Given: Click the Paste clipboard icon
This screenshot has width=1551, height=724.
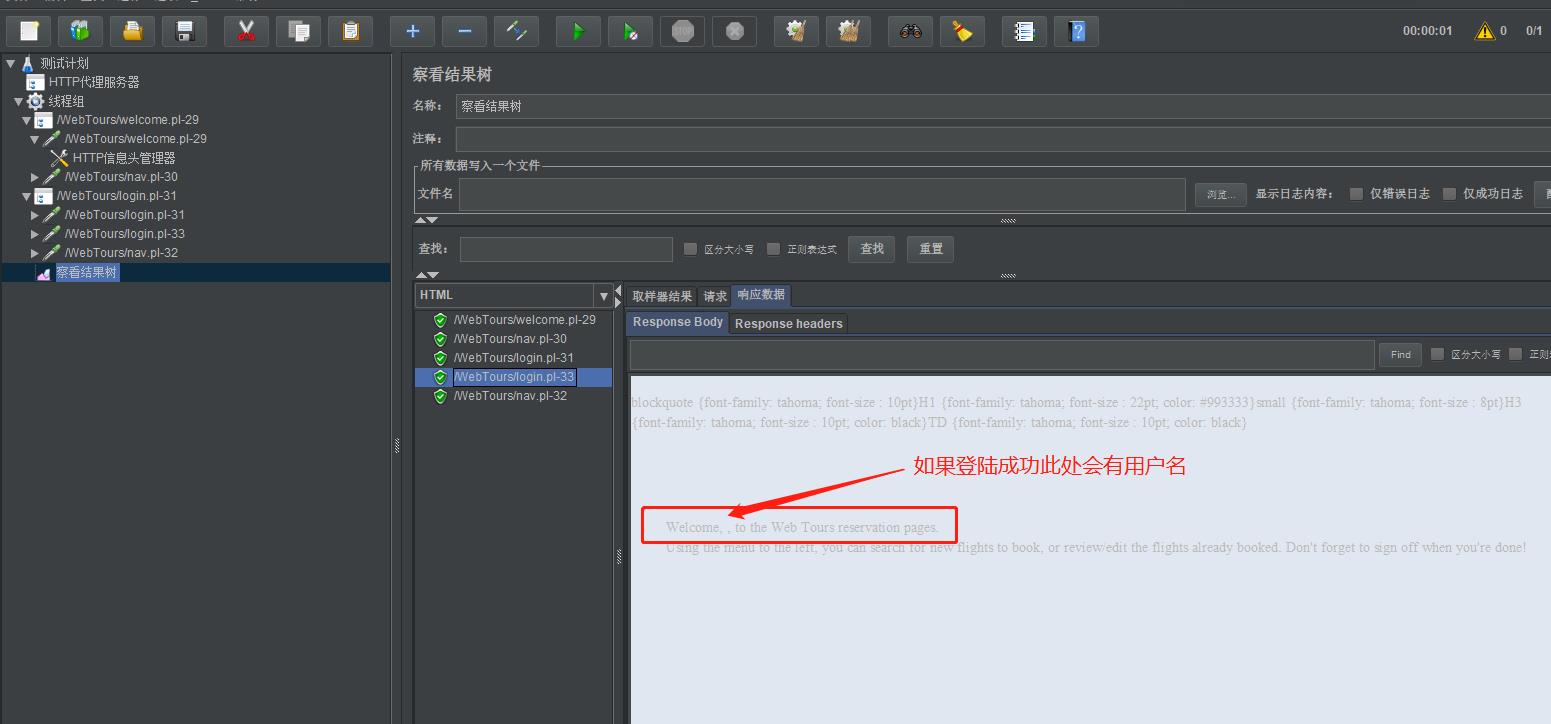Looking at the screenshot, I should click(350, 31).
